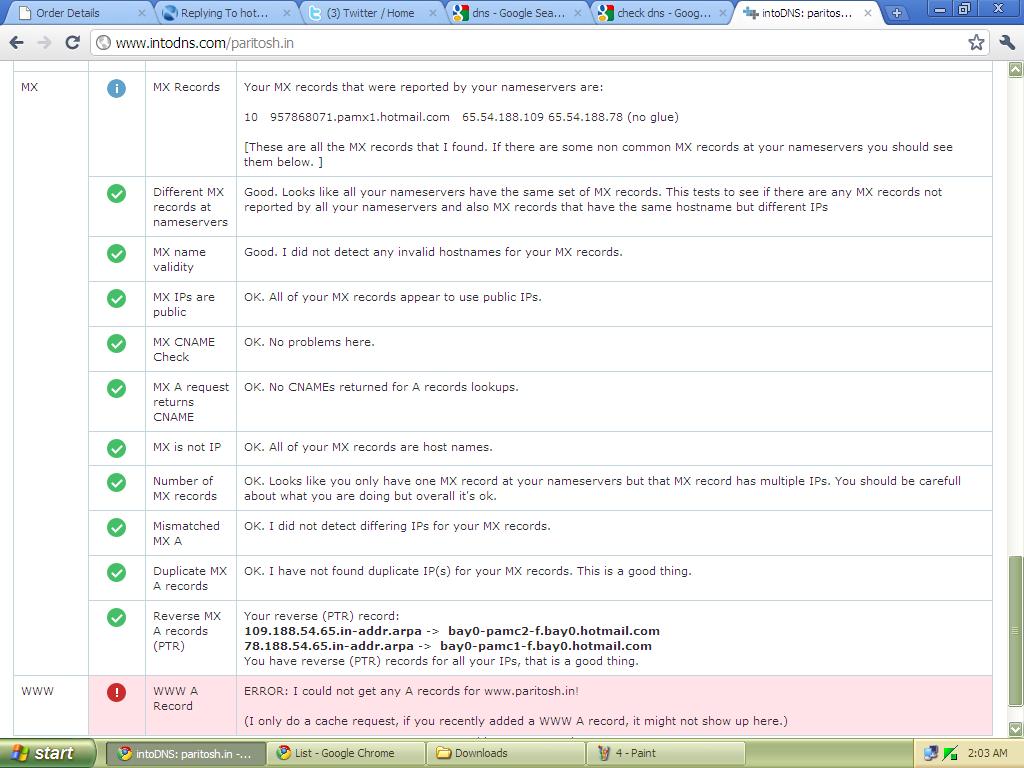This screenshot has height=768, width=1024.
Task: Click the forward navigation arrow
Action: coord(44,44)
